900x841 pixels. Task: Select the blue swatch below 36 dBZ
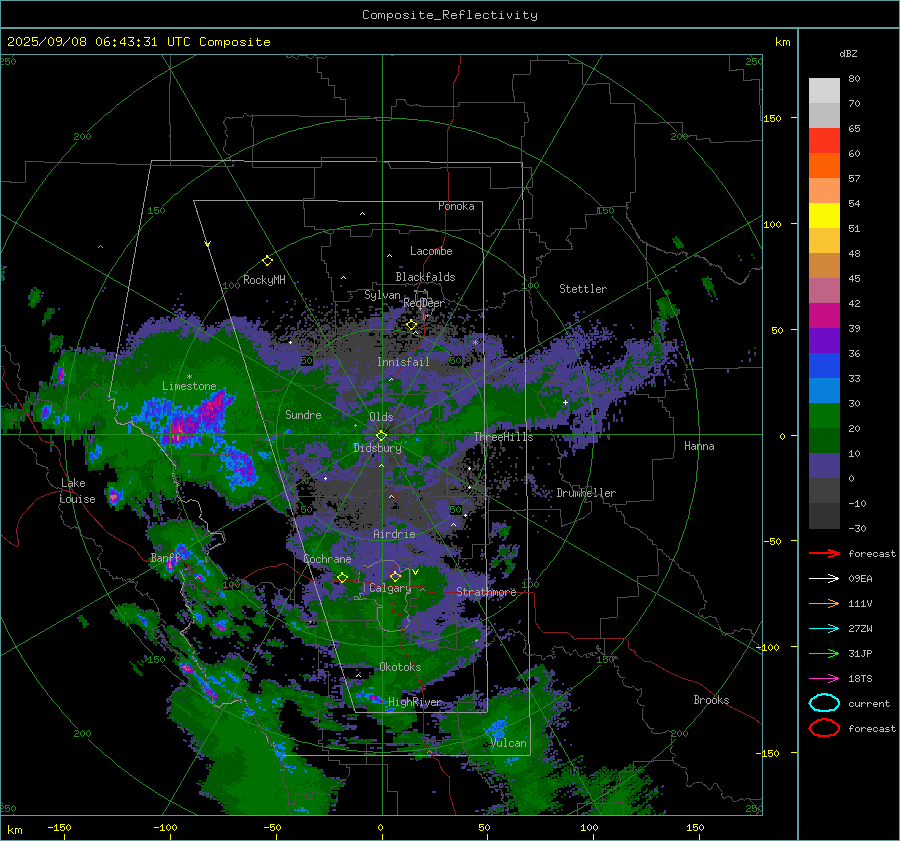coord(824,366)
